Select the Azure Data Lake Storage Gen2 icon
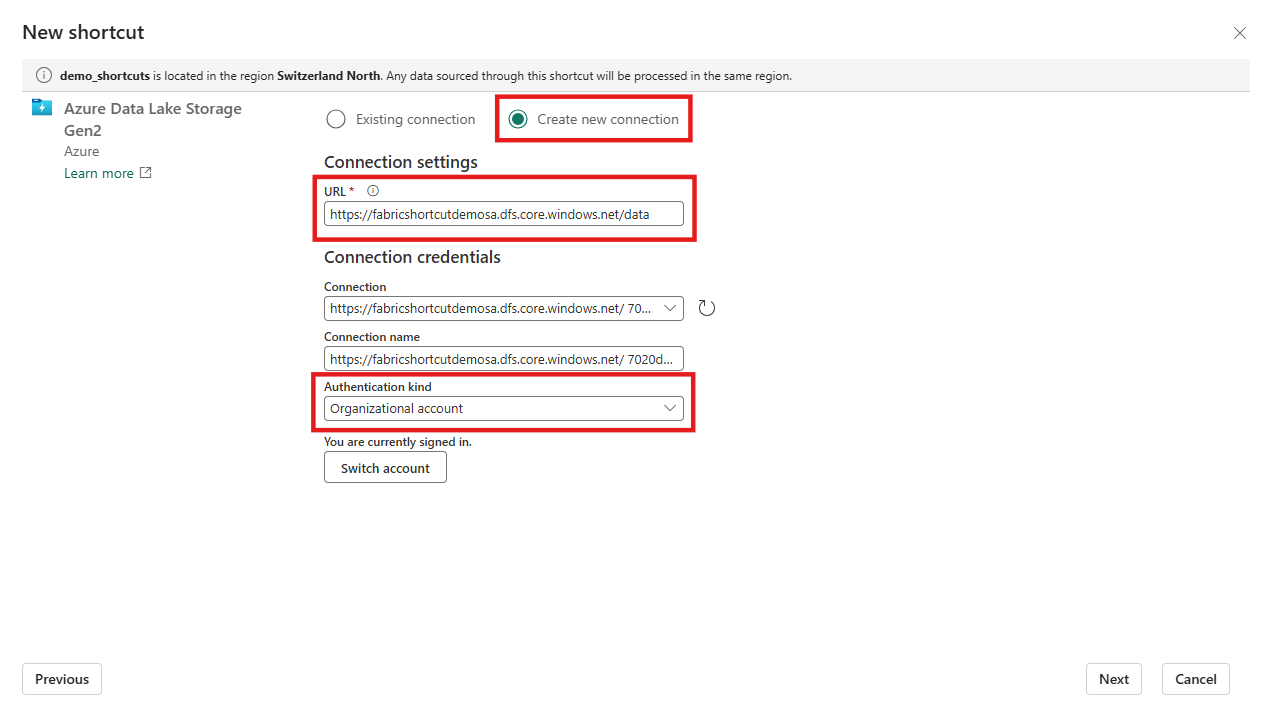This screenshot has width=1272, height=715. (41, 107)
